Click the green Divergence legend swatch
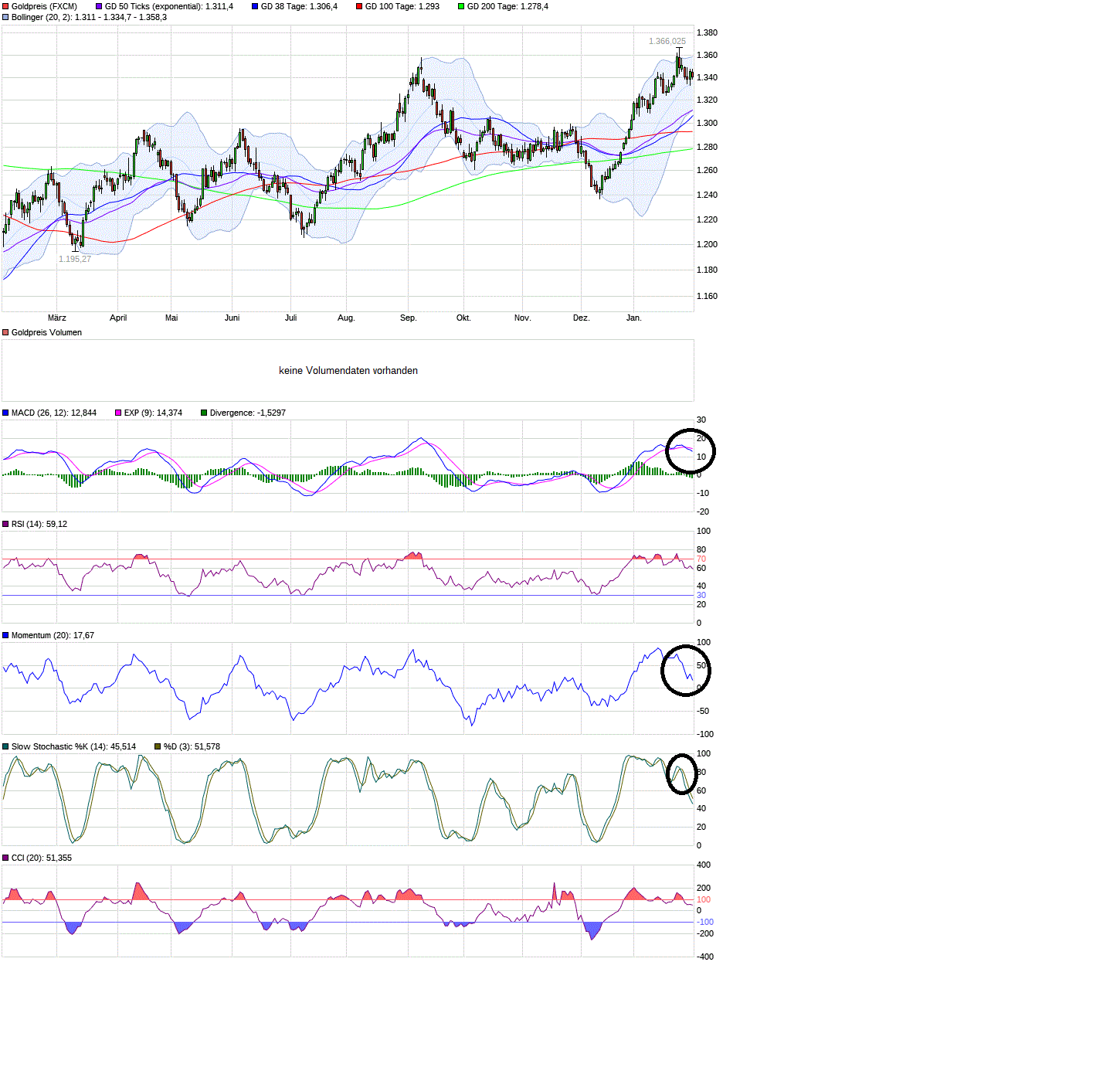 coord(204,413)
